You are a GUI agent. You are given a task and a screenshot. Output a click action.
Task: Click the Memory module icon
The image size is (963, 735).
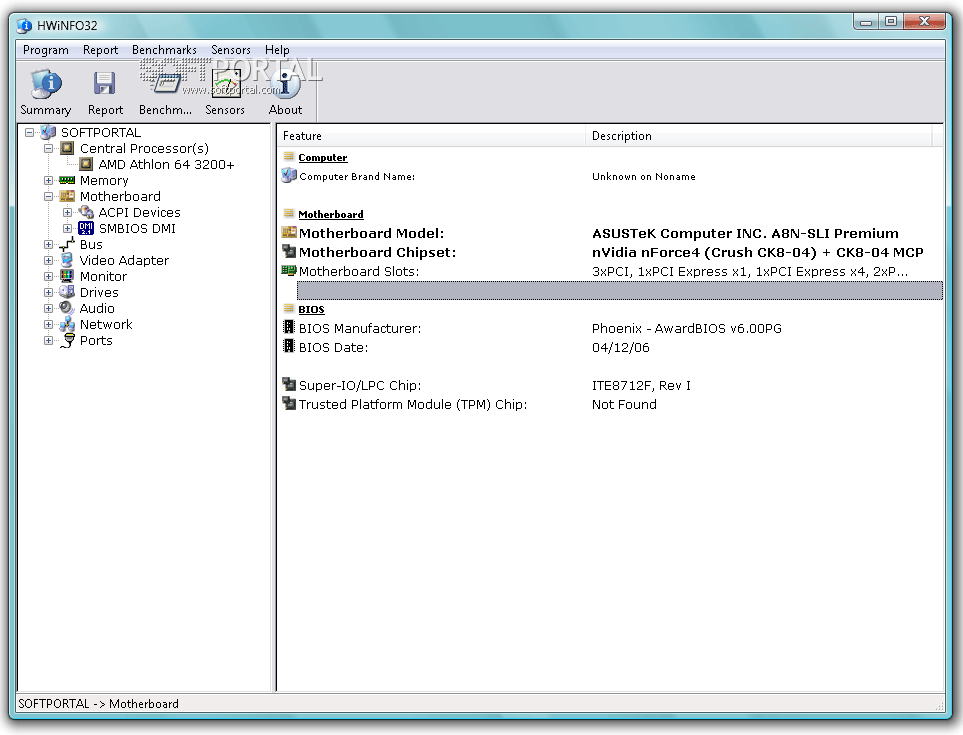pyautogui.click(x=67, y=181)
